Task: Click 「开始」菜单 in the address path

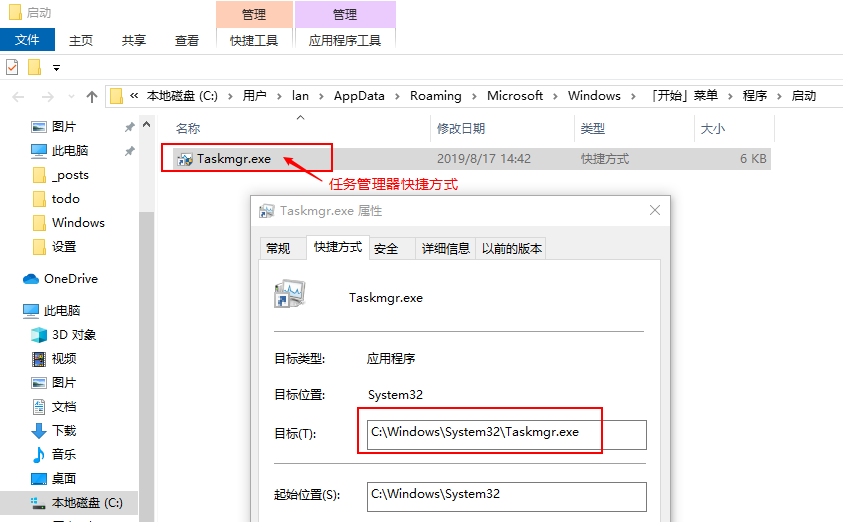Action: click(684, 96)
